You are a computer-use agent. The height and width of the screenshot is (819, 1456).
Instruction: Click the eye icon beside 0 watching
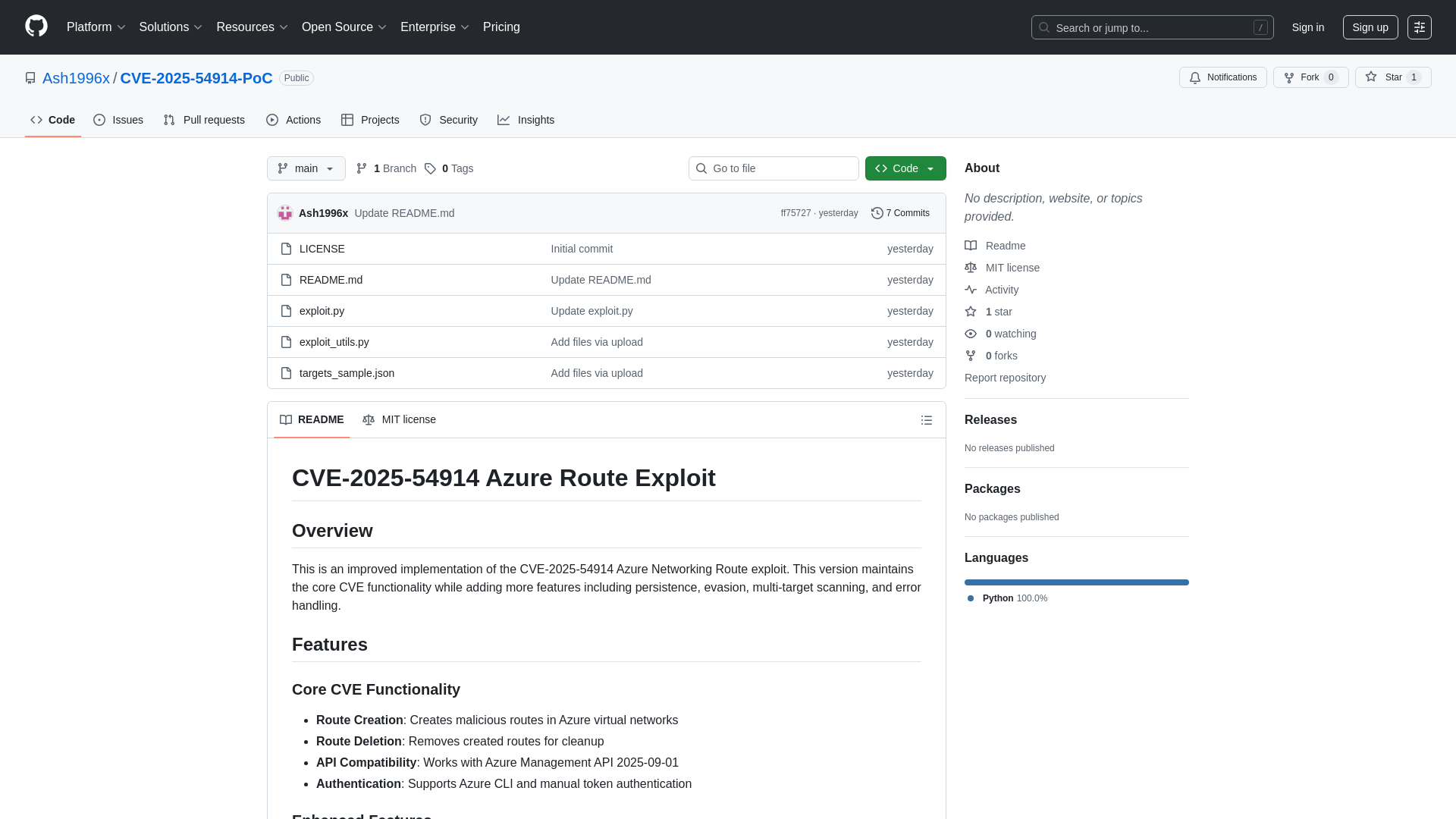[971, 334]
